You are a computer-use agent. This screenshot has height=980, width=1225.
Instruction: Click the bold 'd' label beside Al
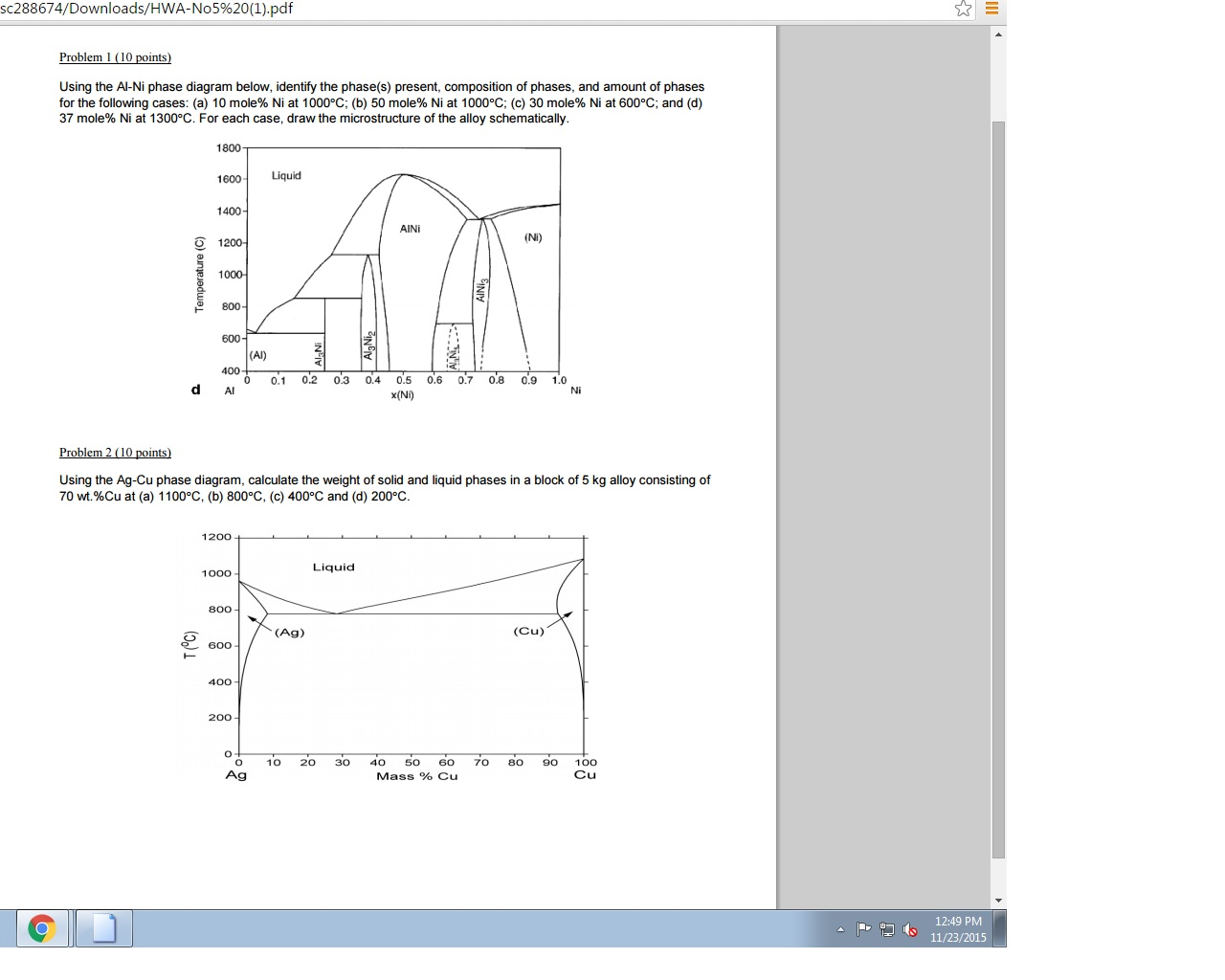tap(196, 390)
